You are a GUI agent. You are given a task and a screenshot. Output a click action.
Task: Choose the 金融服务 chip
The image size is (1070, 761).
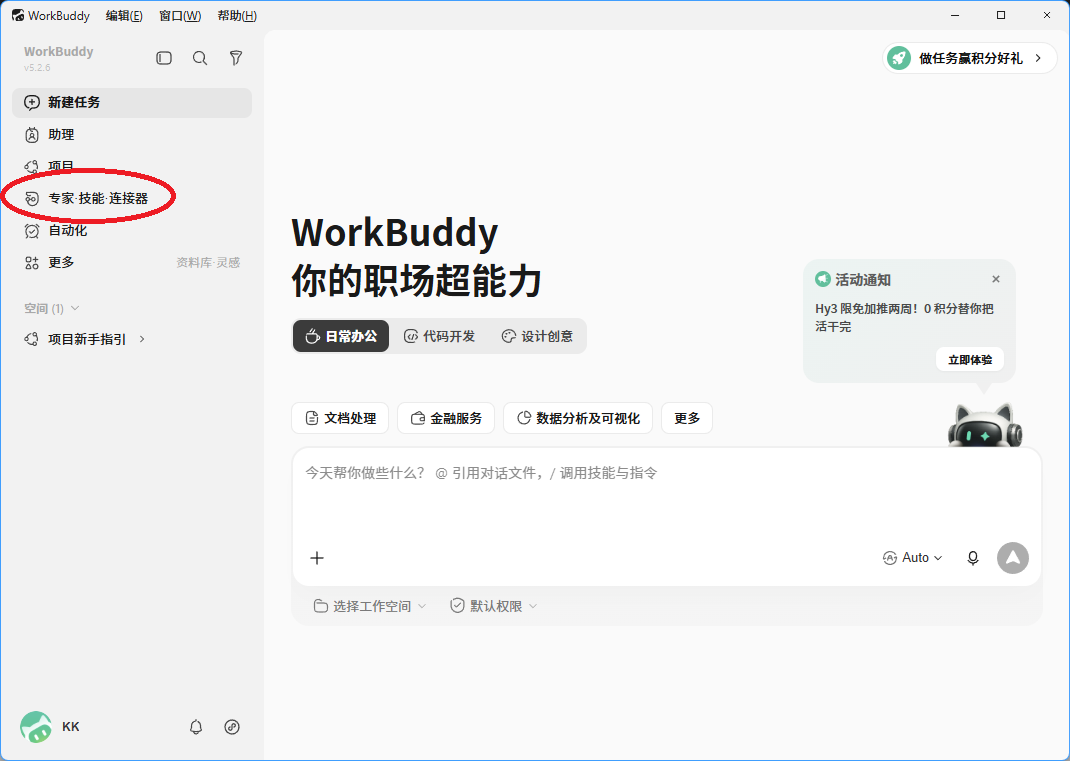tap(446, 418)
